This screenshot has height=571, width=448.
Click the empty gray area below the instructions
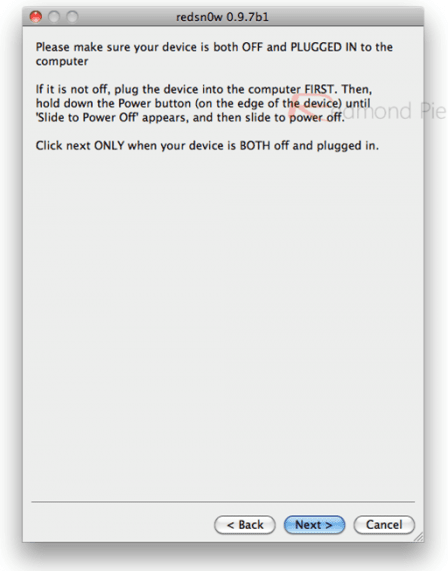(x=223, y=320)
